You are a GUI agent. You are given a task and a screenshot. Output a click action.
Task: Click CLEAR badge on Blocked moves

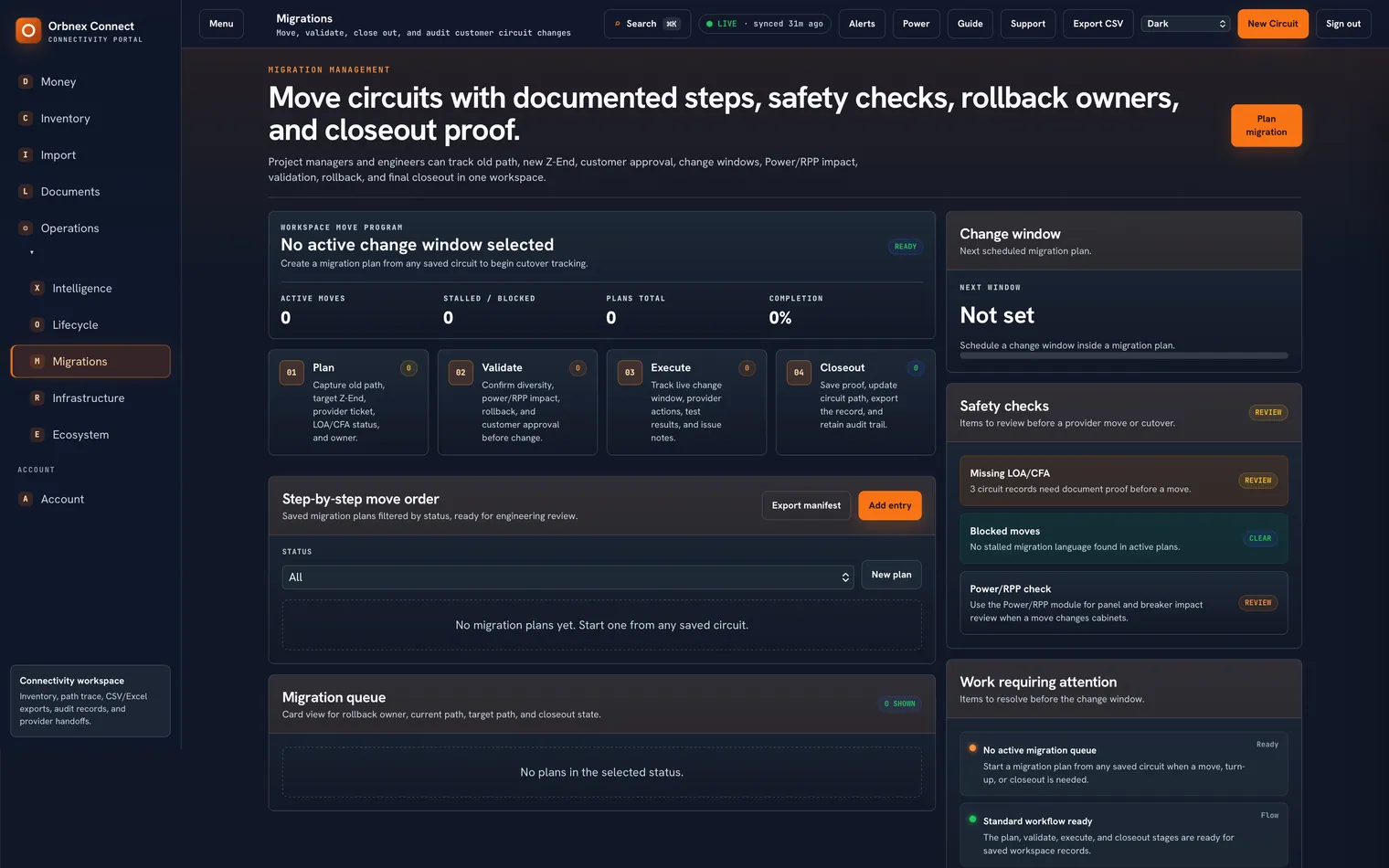tap(1260, 538)
